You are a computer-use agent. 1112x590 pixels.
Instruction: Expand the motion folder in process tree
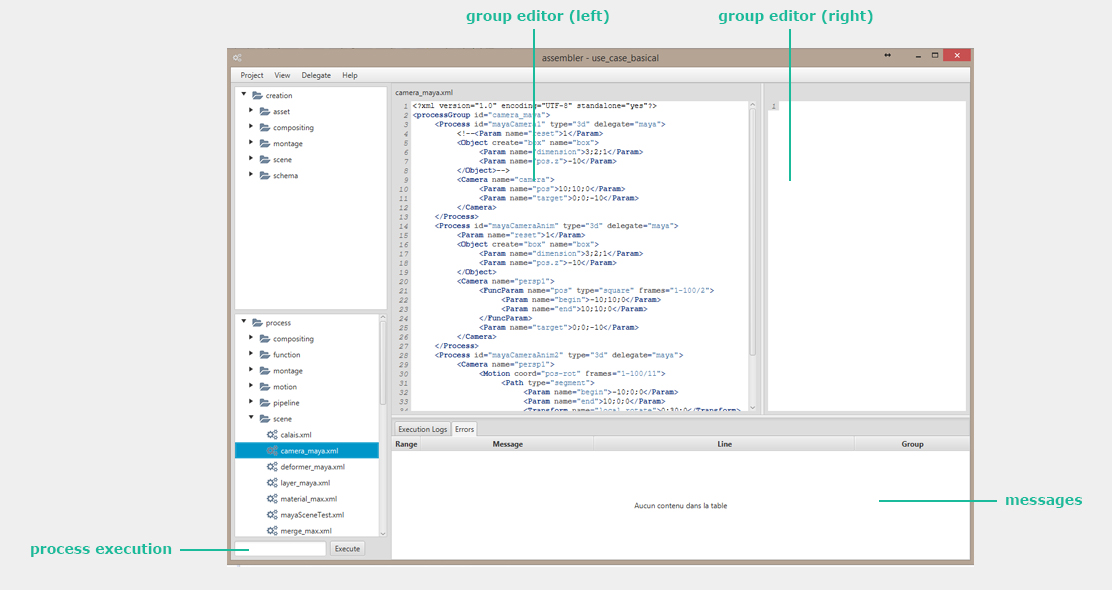pos(251,387)
